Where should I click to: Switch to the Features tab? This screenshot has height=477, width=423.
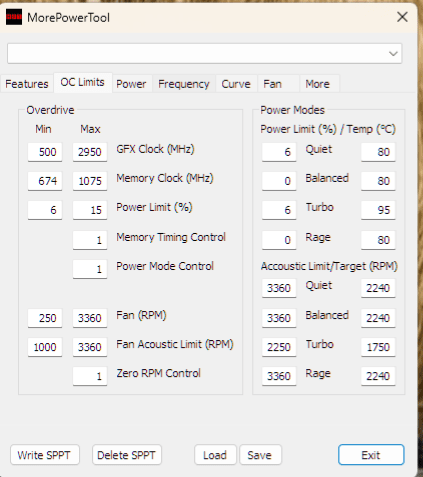[x=27, y=84]
